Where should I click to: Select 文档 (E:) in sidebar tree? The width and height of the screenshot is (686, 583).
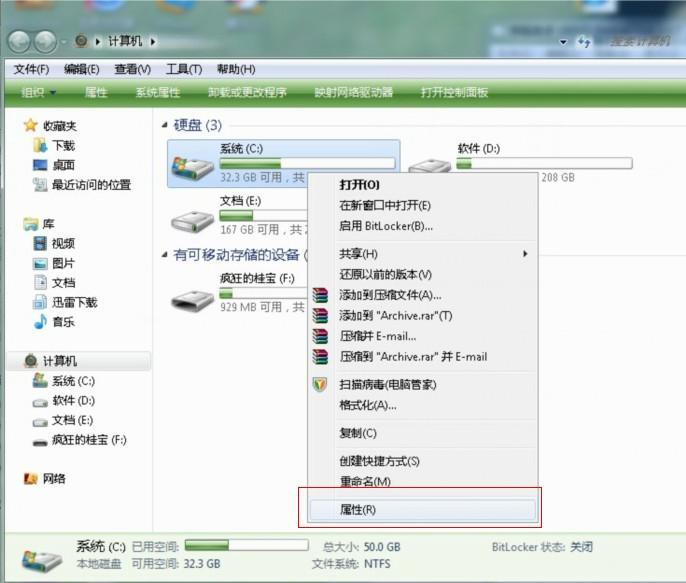click(x=63, y=420)
